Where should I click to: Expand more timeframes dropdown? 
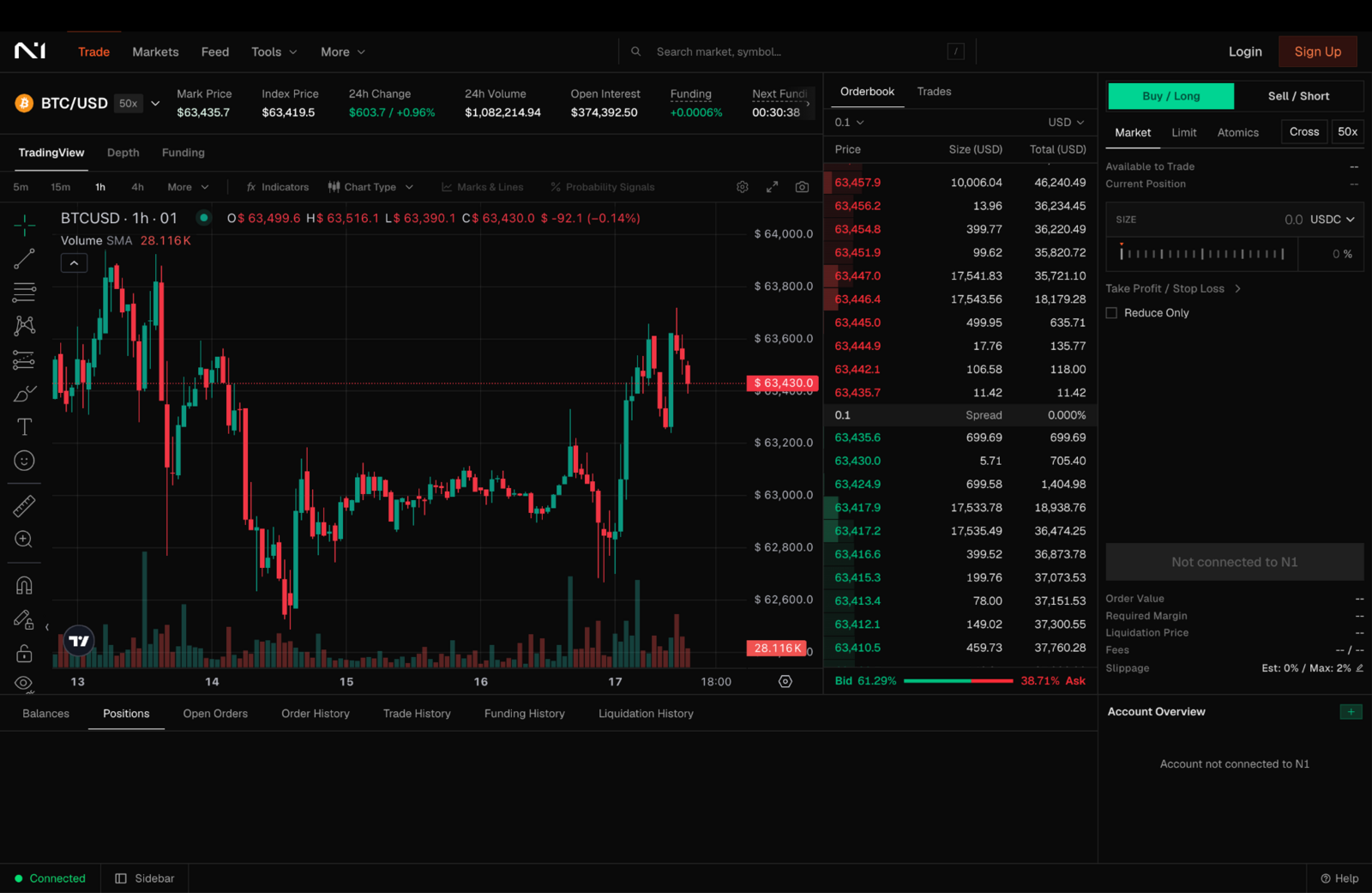[188, 187]
